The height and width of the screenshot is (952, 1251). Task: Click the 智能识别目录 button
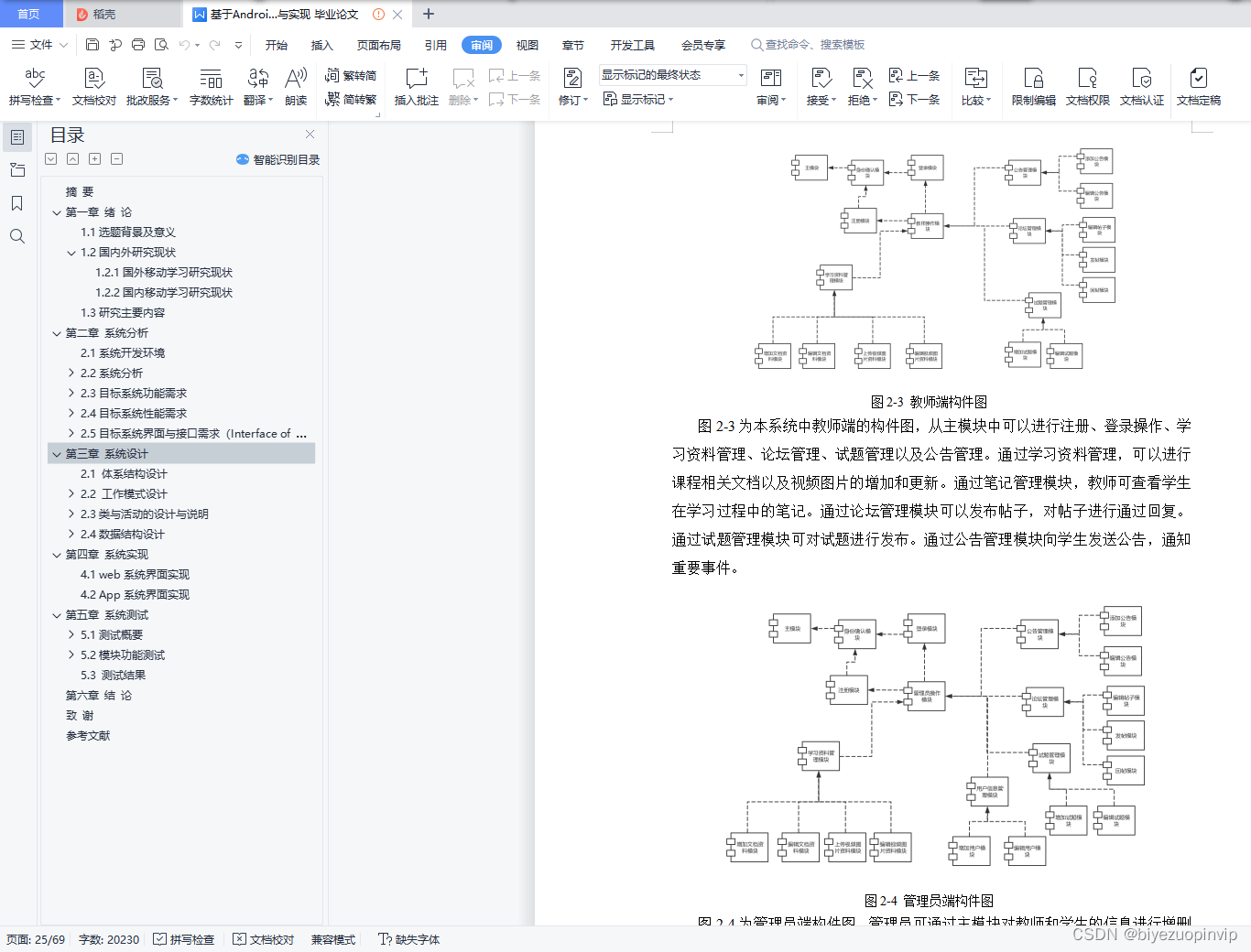tap(277, 158)
